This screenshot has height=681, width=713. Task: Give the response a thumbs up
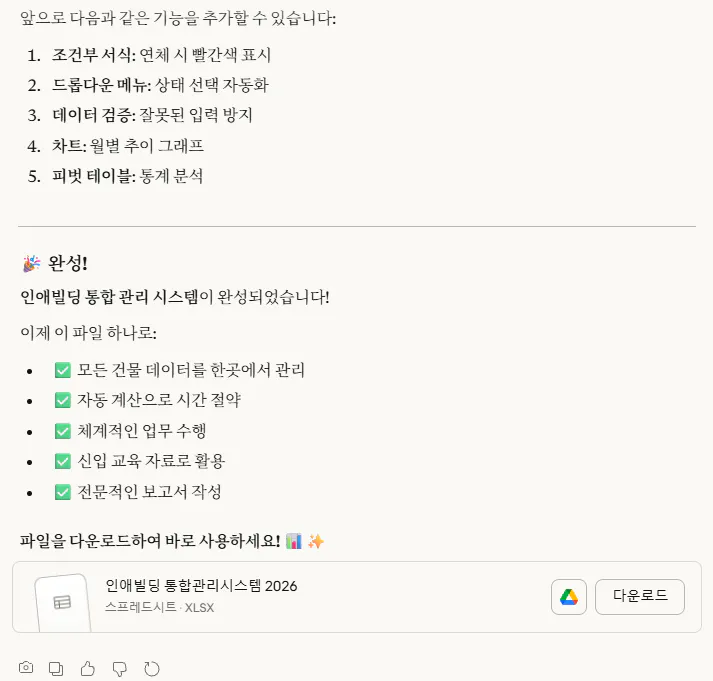pos(88,667)
